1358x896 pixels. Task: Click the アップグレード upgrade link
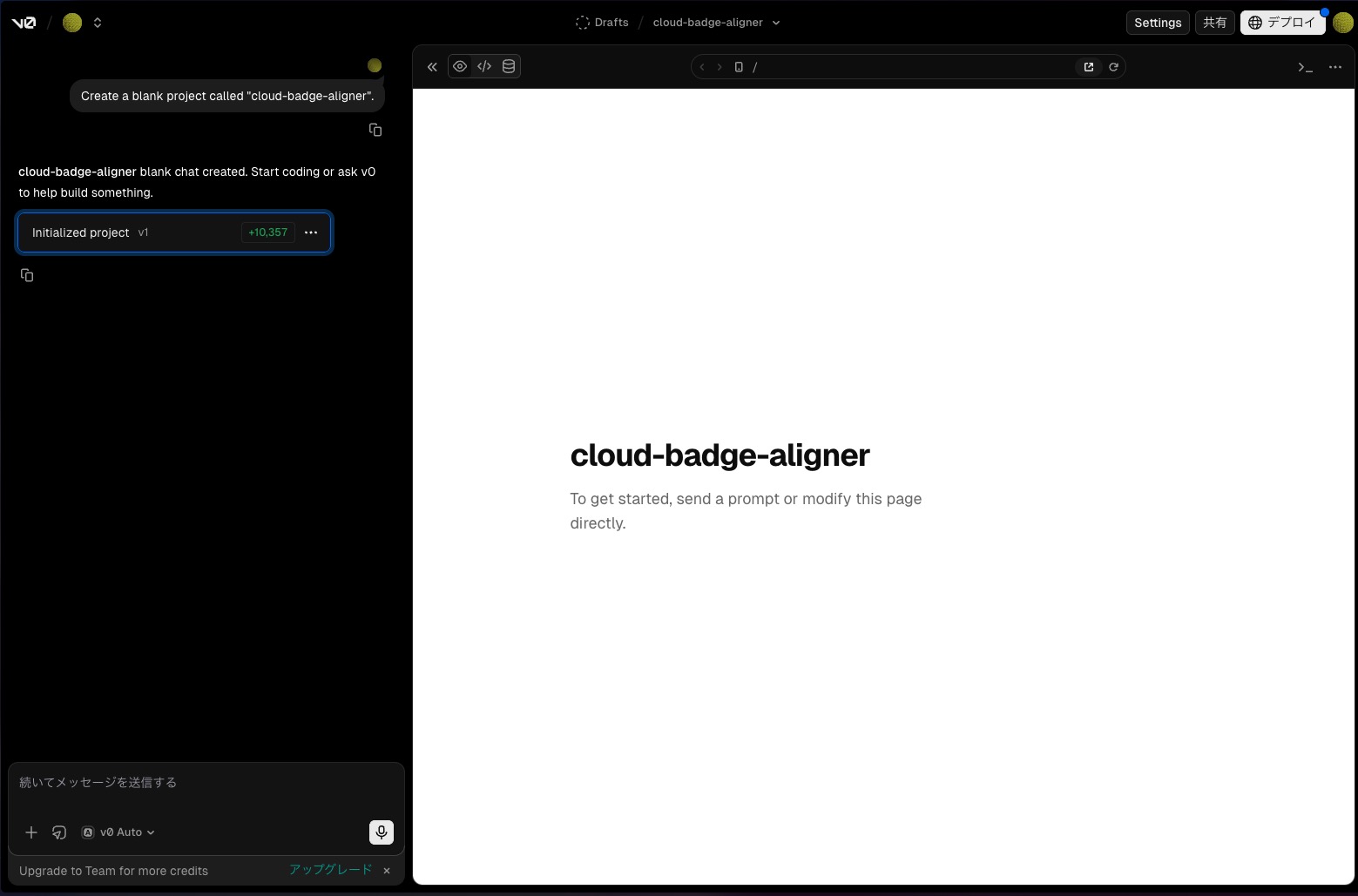[x=330, y=870]
